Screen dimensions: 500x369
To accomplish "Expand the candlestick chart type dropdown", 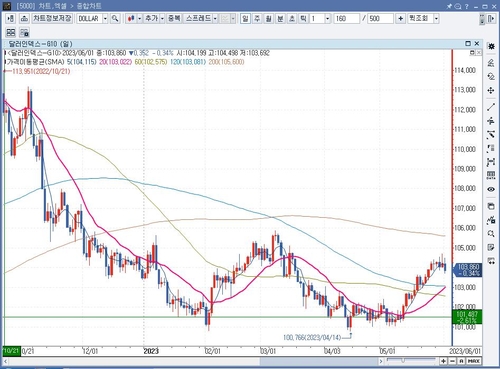I will (x=140, y=19).
